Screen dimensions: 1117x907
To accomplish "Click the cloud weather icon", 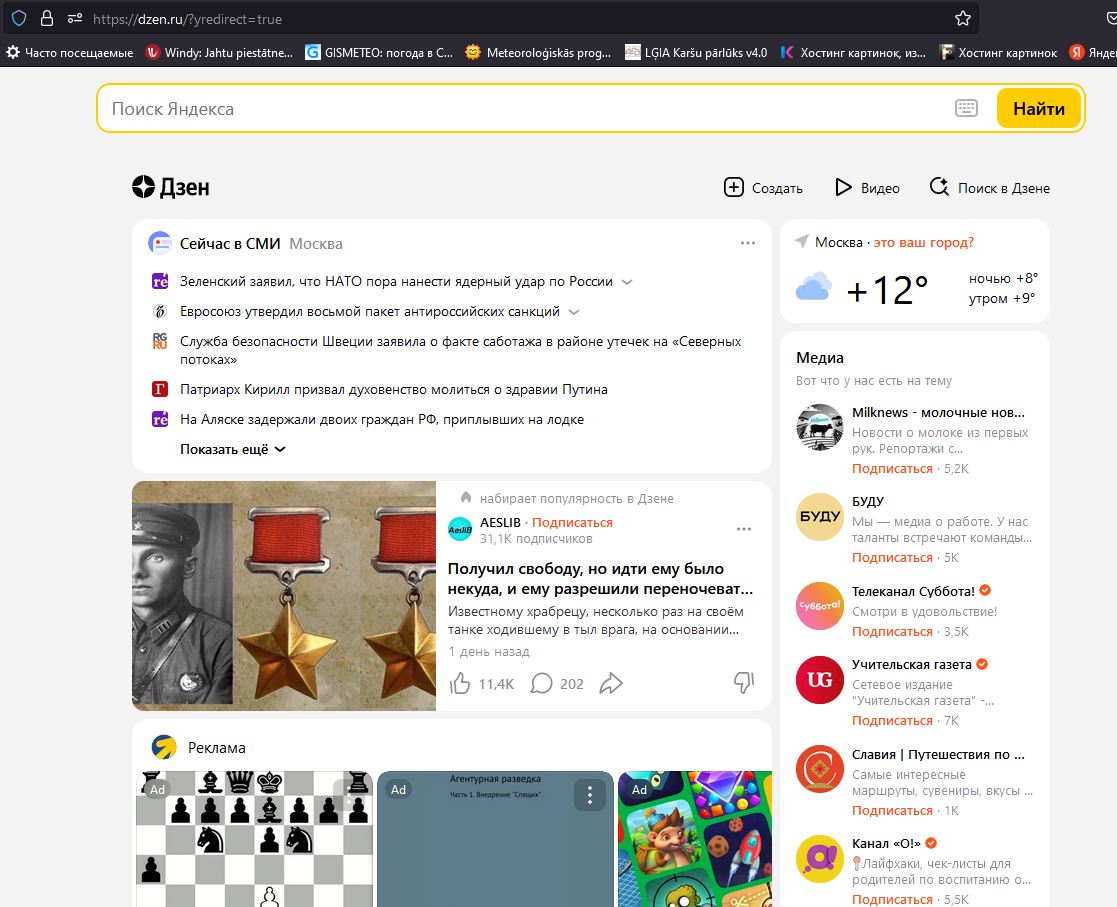I will point(814,286).
